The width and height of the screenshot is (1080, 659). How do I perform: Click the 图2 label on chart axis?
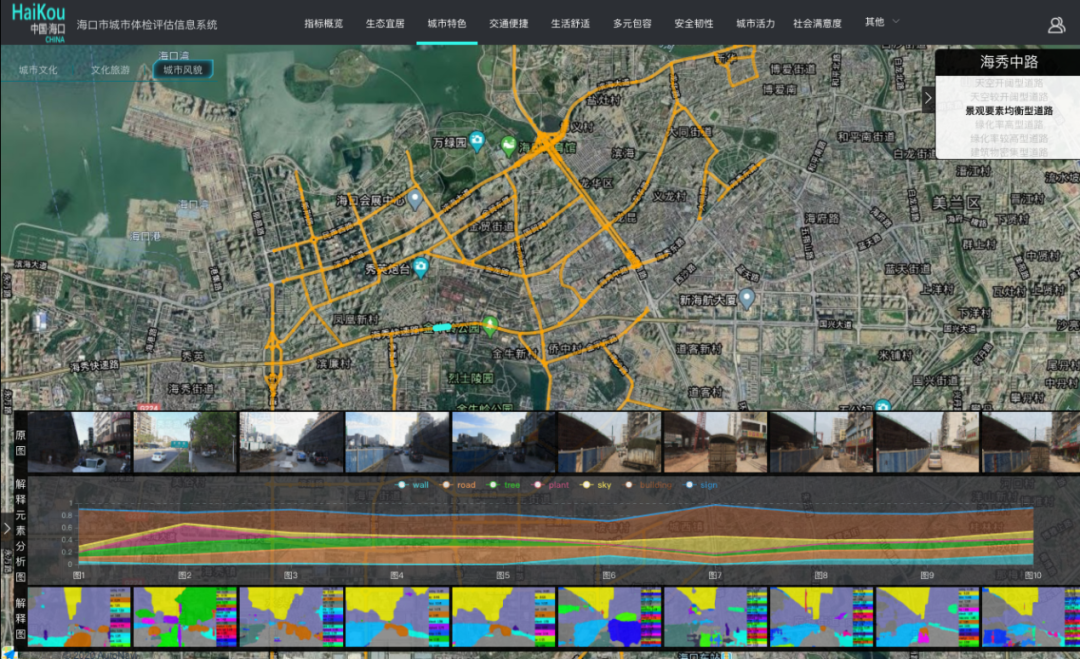[185, 575]
